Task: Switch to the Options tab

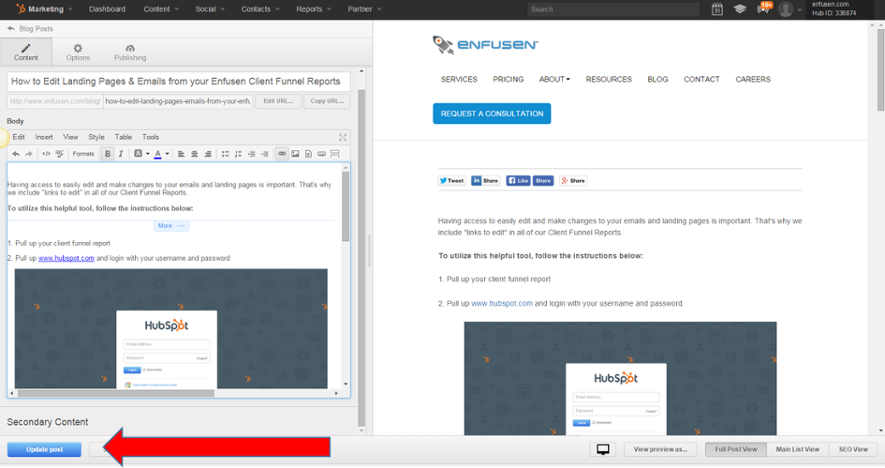Action: tap(78, 52)
